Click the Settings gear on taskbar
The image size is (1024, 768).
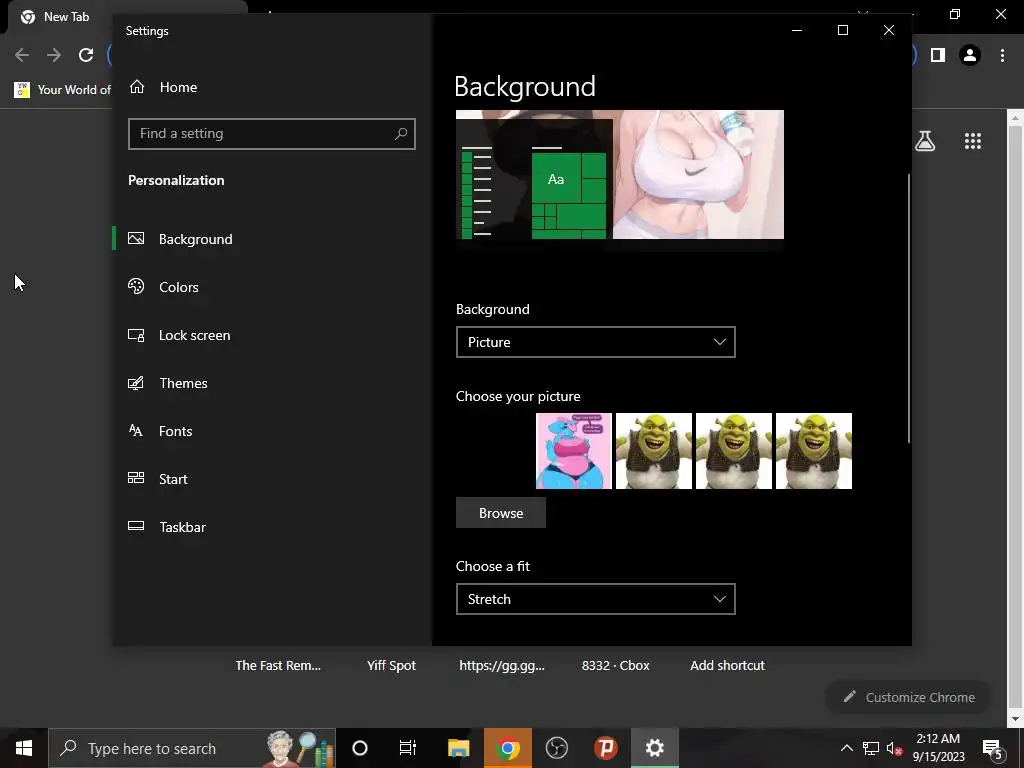[x=654, y=748]
